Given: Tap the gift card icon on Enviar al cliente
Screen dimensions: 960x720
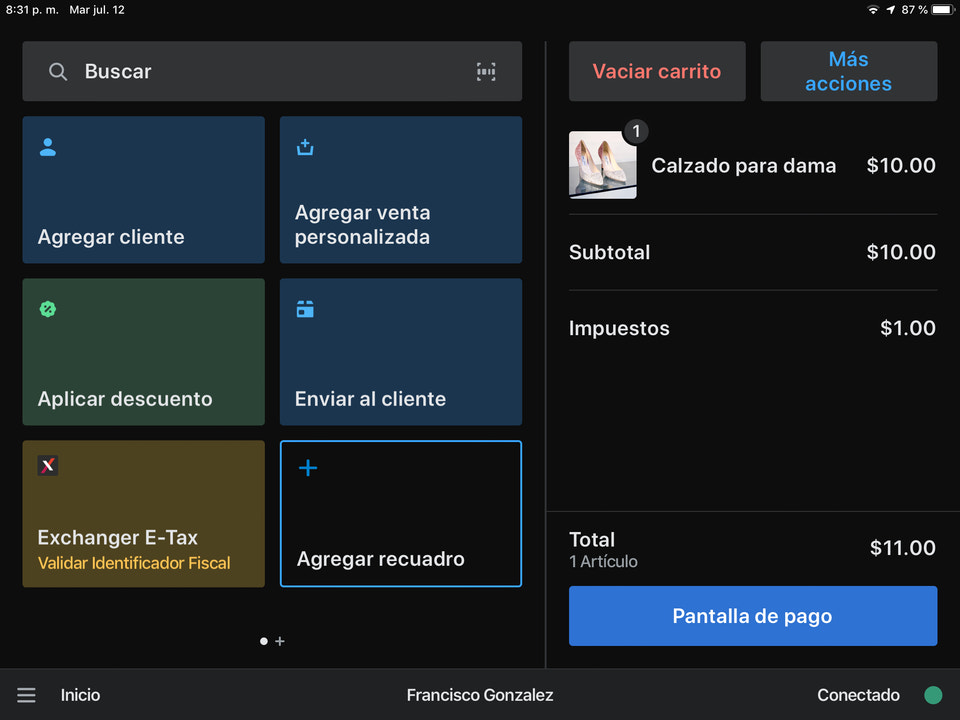Looking at the screenshot, I should [304, 309].
